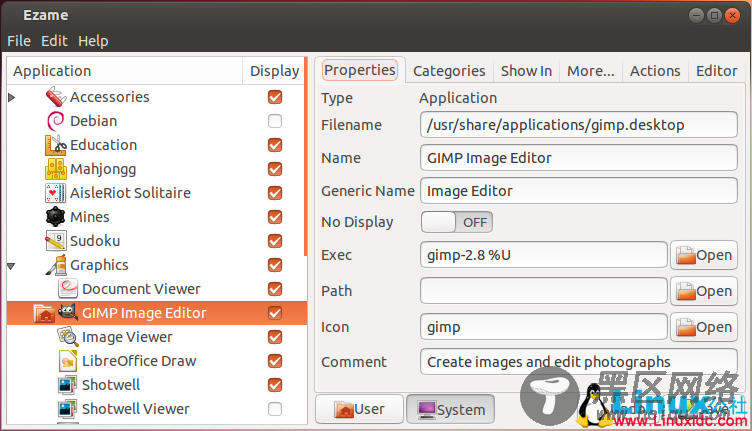Click Open button next to Path field
This screenshot has height=431, width=752.
click(x=704, y=291)
